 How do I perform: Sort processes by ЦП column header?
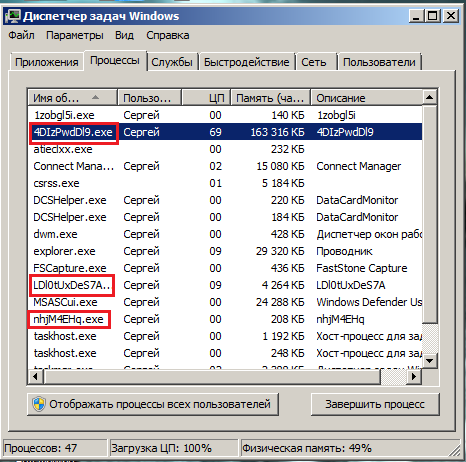[206, 98]
